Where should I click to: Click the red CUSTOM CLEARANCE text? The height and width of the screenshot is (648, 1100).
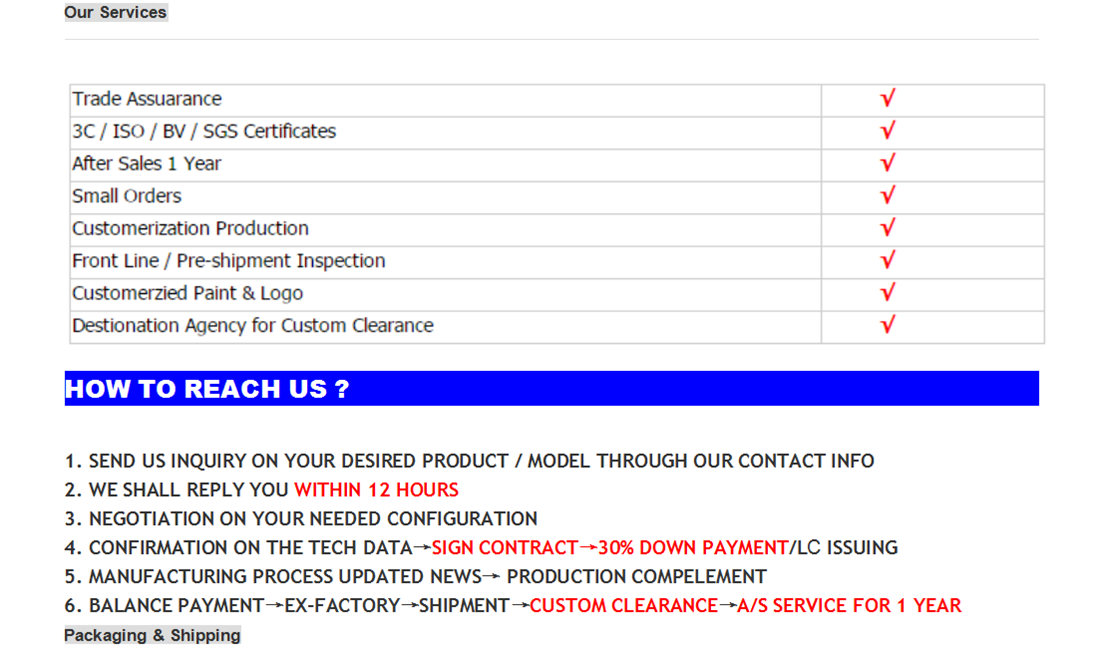point(623,606)
